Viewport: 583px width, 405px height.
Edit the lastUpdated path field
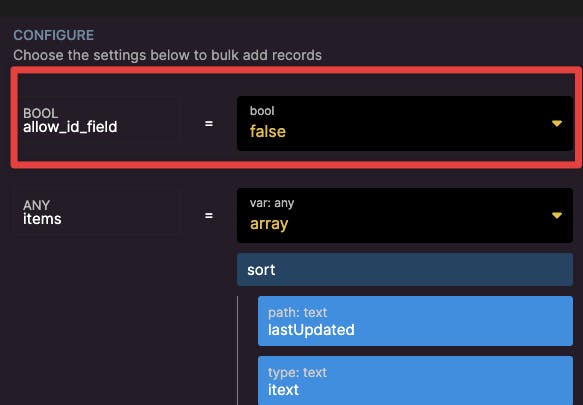415,321
